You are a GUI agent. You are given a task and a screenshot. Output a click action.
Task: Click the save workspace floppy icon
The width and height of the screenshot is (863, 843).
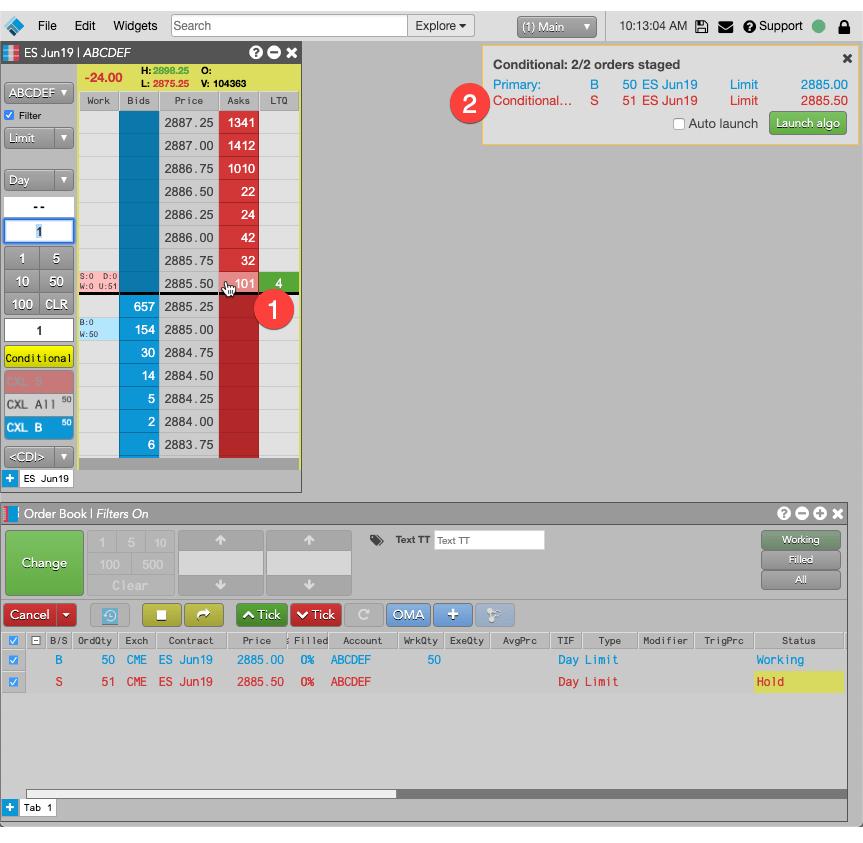tap(701, 26)
